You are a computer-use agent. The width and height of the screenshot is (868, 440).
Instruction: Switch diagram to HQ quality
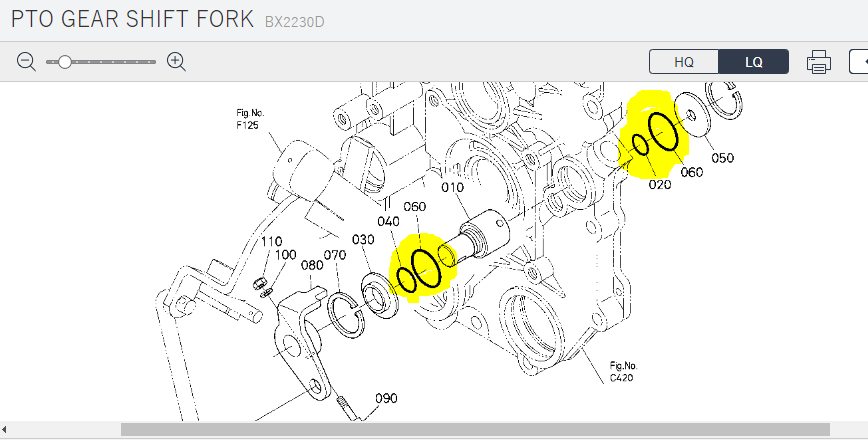pyautogui.click(x=684, y=62)
